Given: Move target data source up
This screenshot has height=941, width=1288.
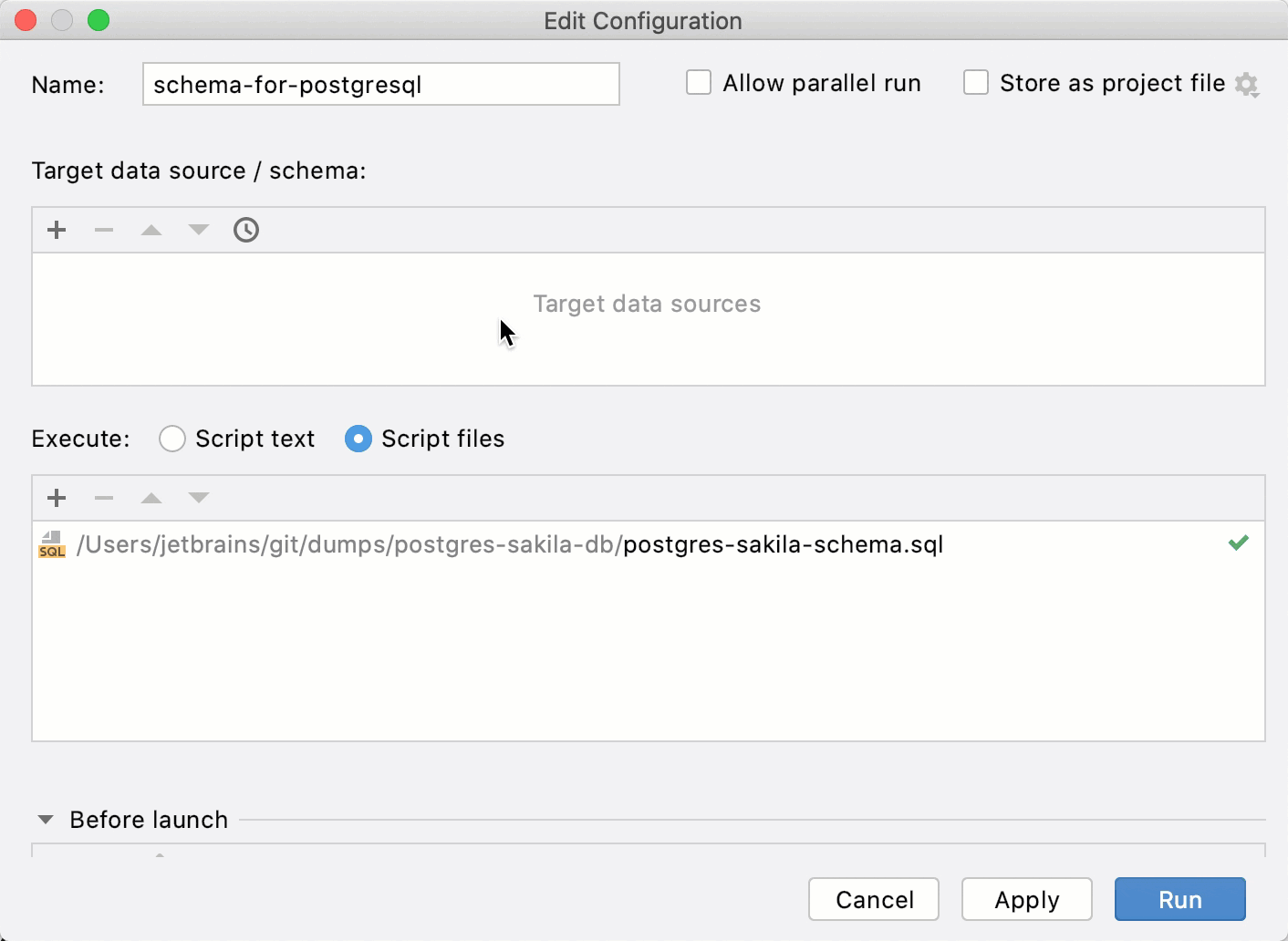Looking at the screenshot, I should pyautogui.click(x=151, y=230).
